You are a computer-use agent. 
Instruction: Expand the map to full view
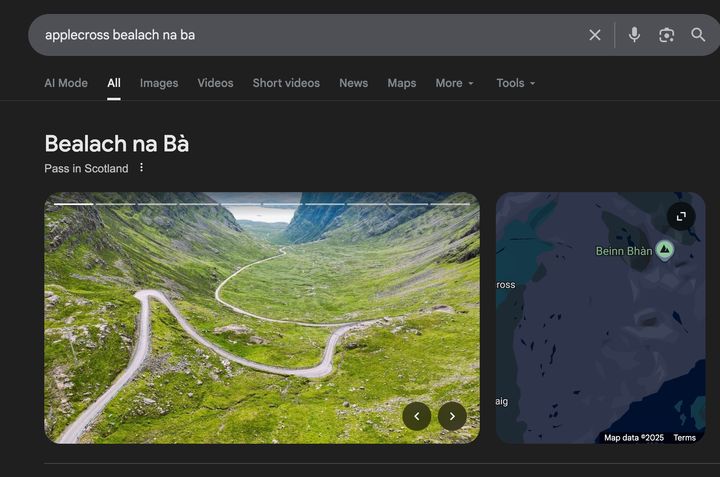[680, 216]
